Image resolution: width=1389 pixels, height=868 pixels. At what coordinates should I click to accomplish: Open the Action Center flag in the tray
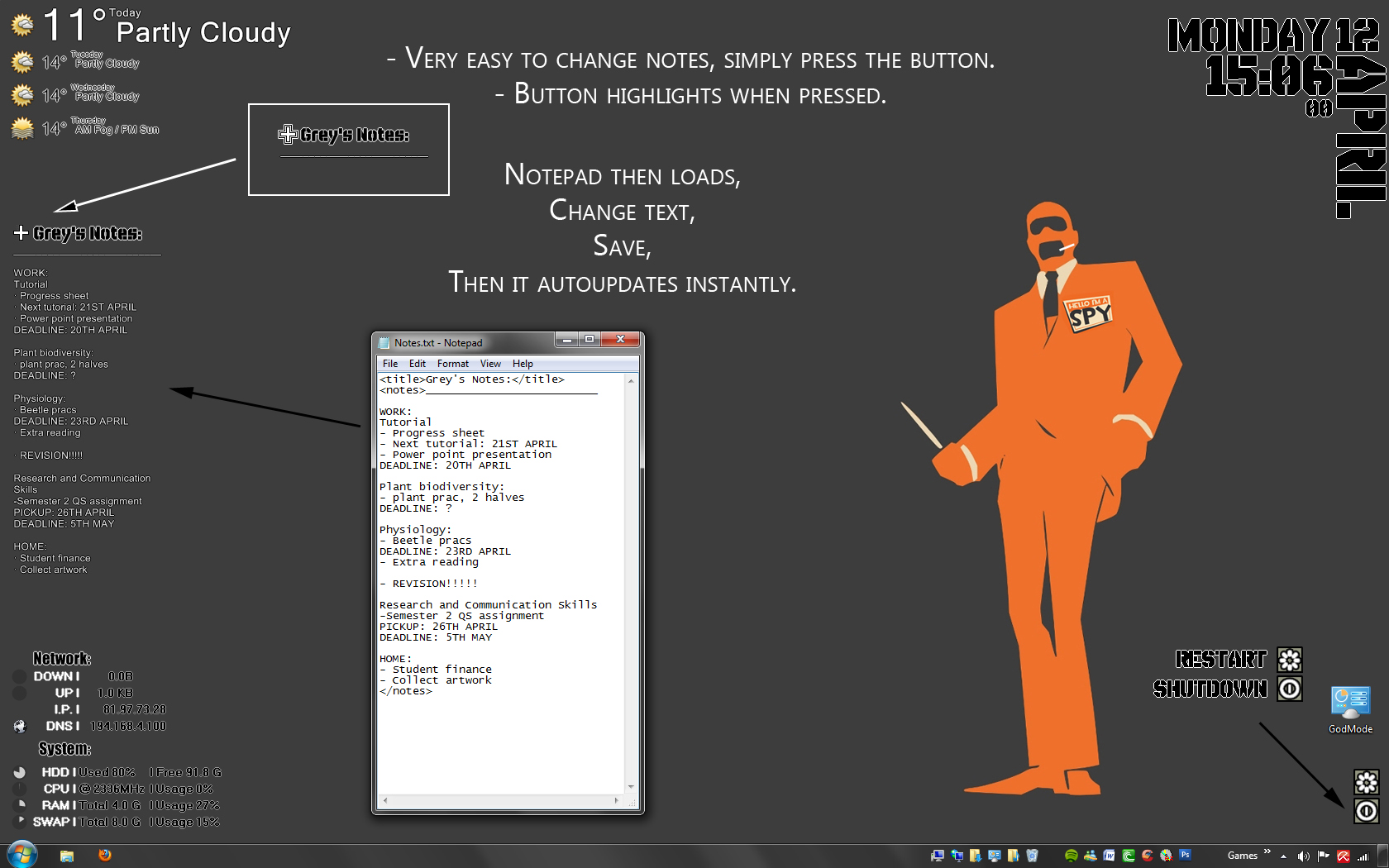1324,856
